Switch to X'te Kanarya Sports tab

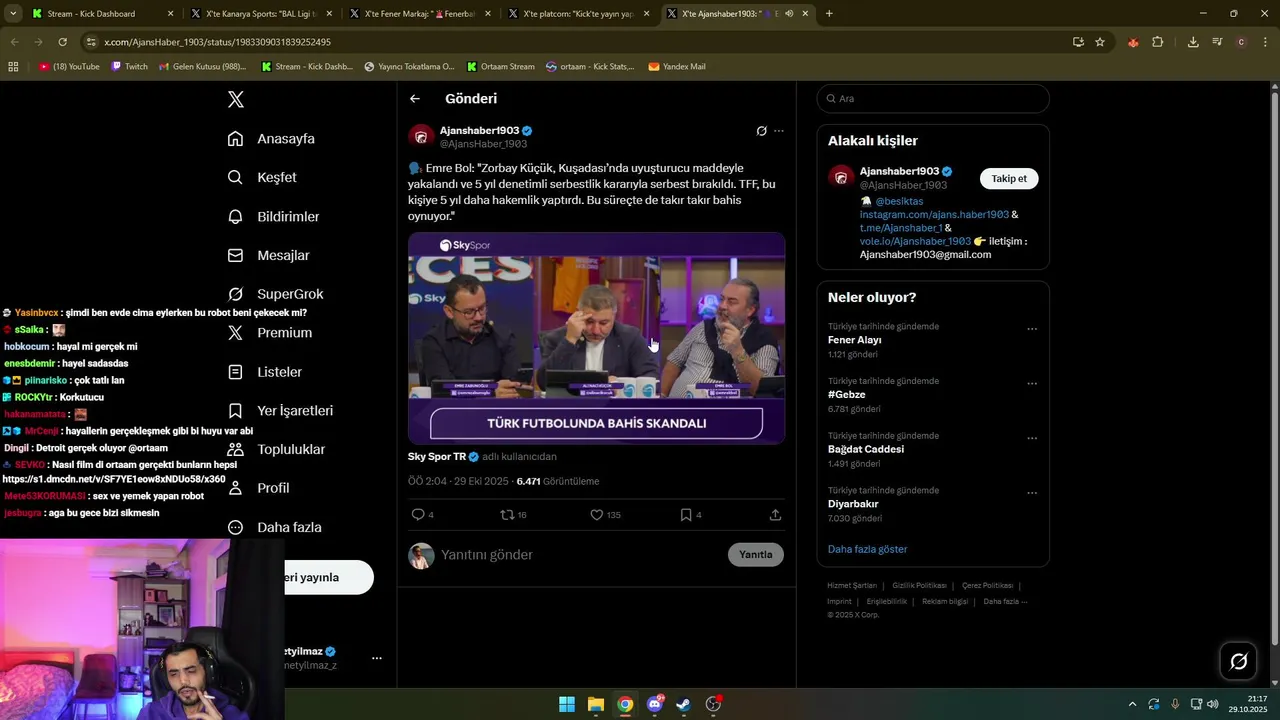coord(261,14)
